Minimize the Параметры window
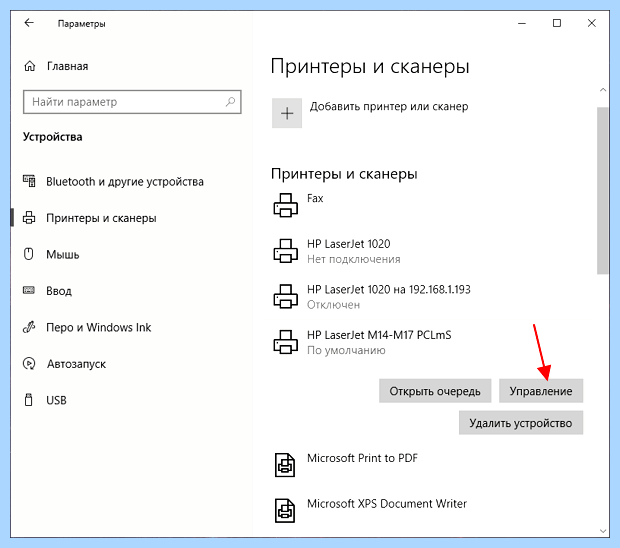The image size is (620, 548). point(522,23)
